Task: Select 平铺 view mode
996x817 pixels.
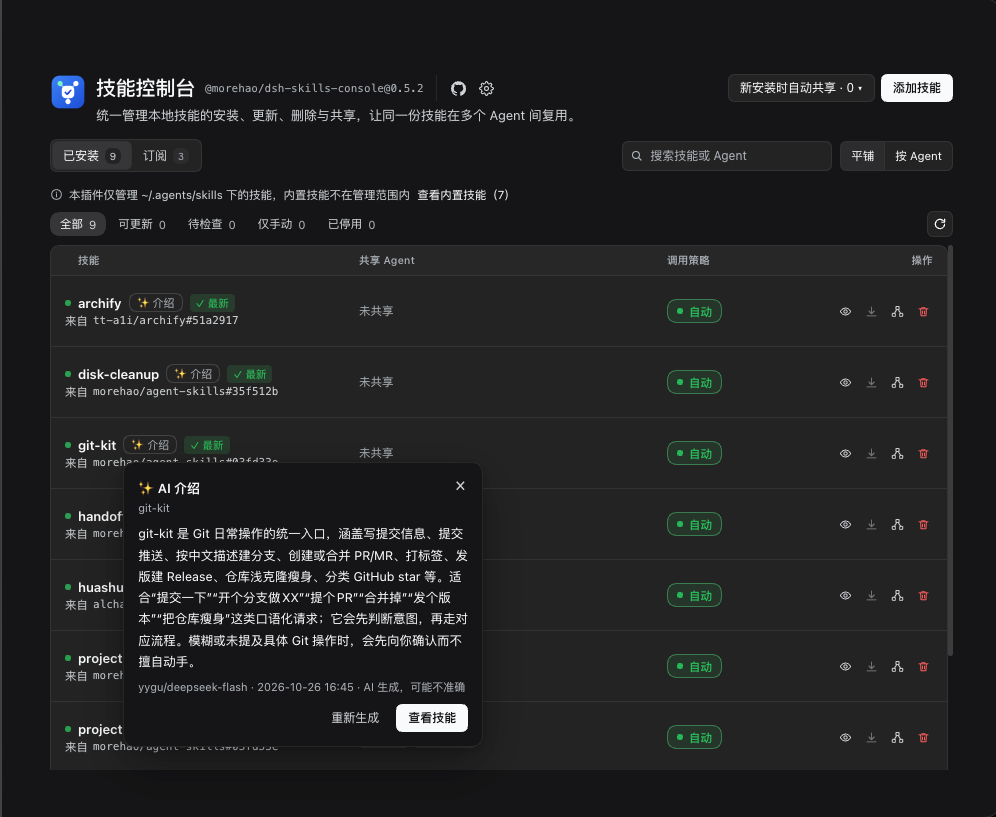Action: click(863, 156)
